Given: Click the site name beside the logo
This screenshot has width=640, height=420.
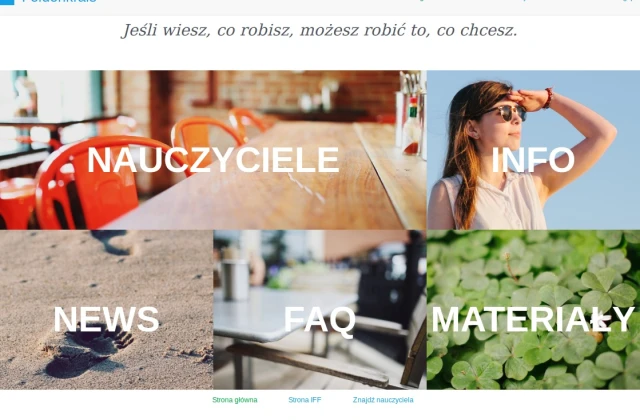Looking at the screenshot, I should pos(60,1).
